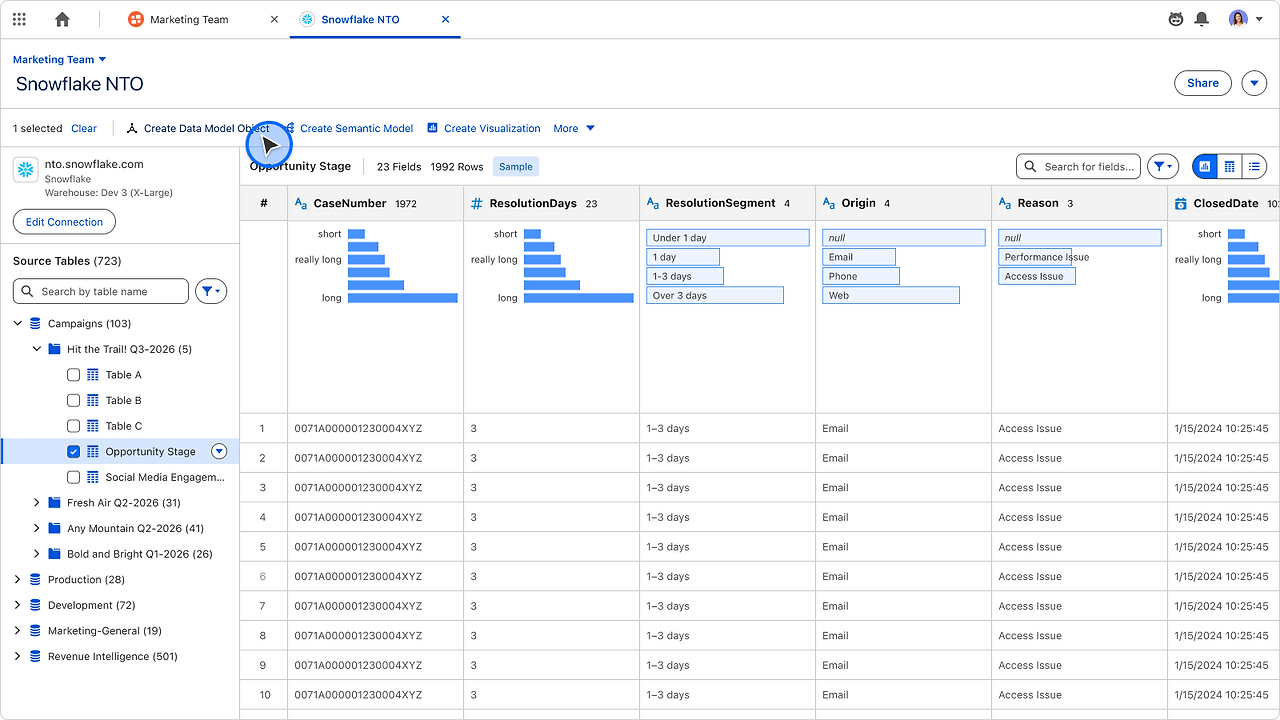Open the dropdown next to Share
Screen dimensions: 1280x720
coord(1254,83)
